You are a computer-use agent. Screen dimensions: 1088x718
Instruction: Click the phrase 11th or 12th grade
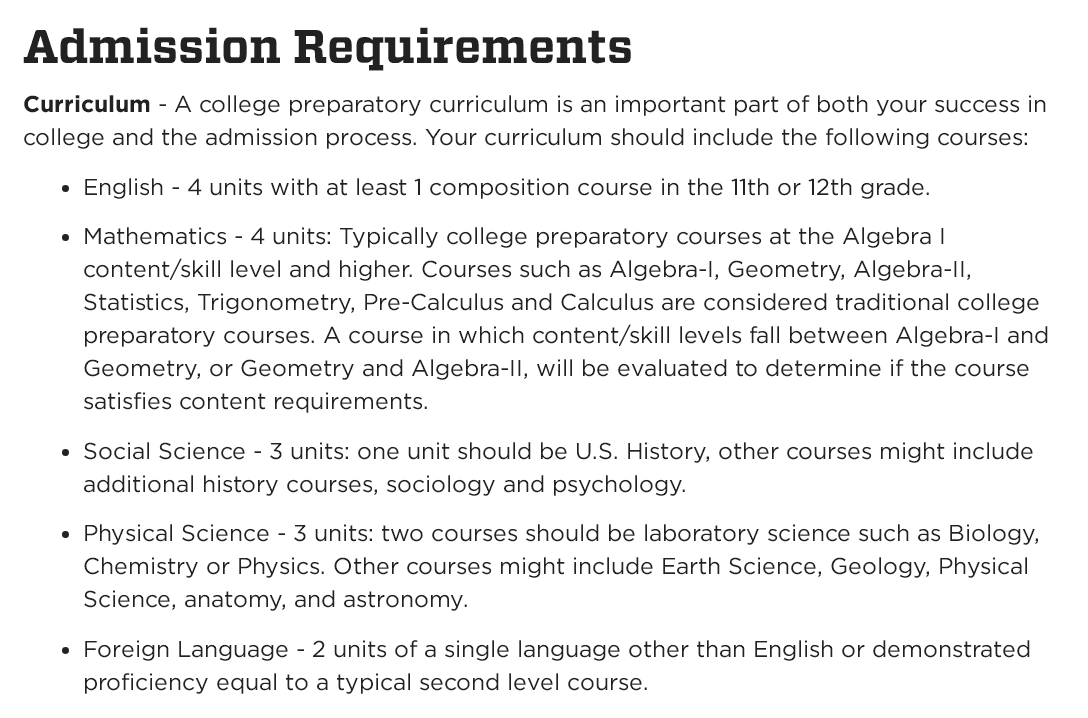[x=830, y=187]
